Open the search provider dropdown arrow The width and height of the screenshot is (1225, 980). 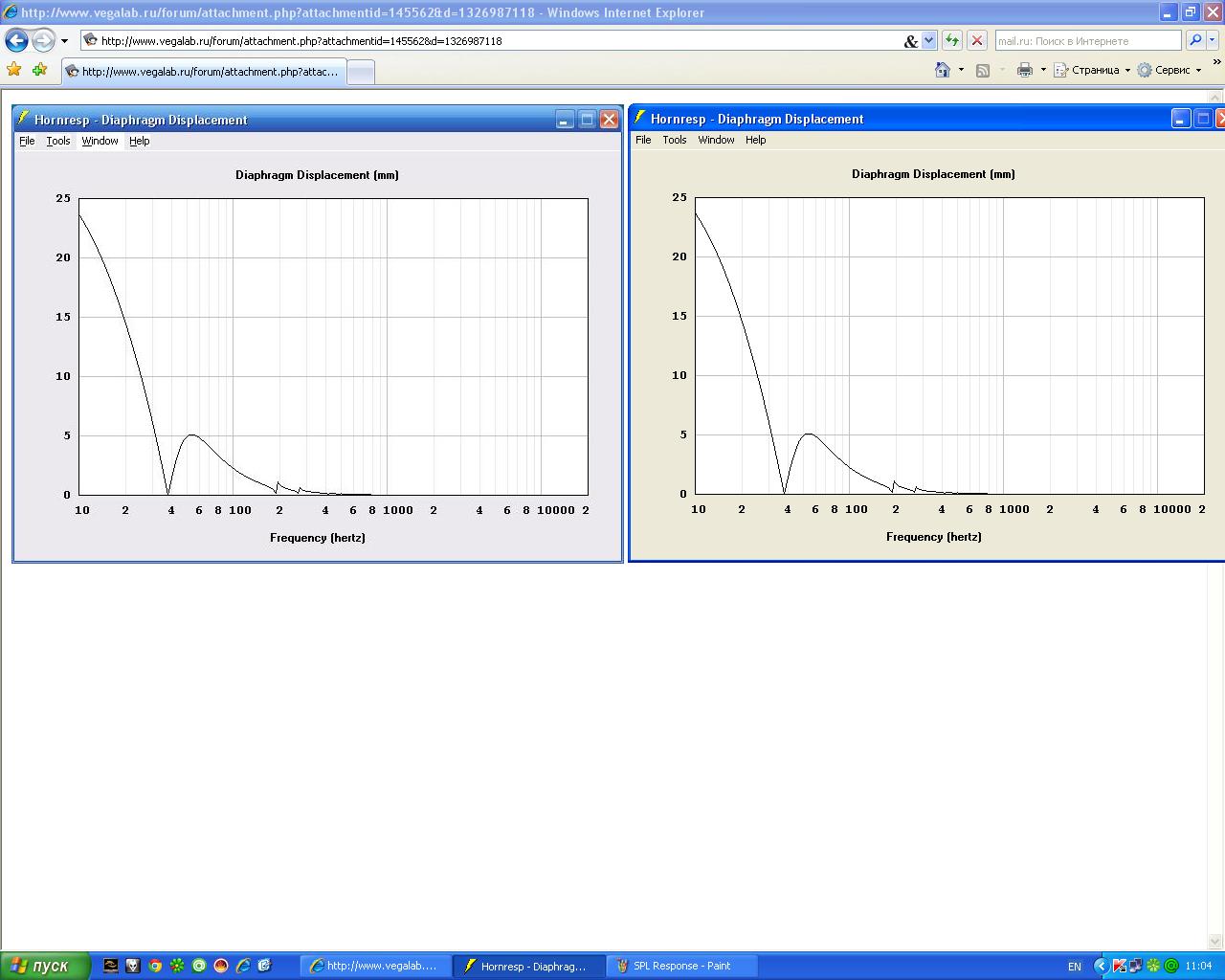point(1213,40)
